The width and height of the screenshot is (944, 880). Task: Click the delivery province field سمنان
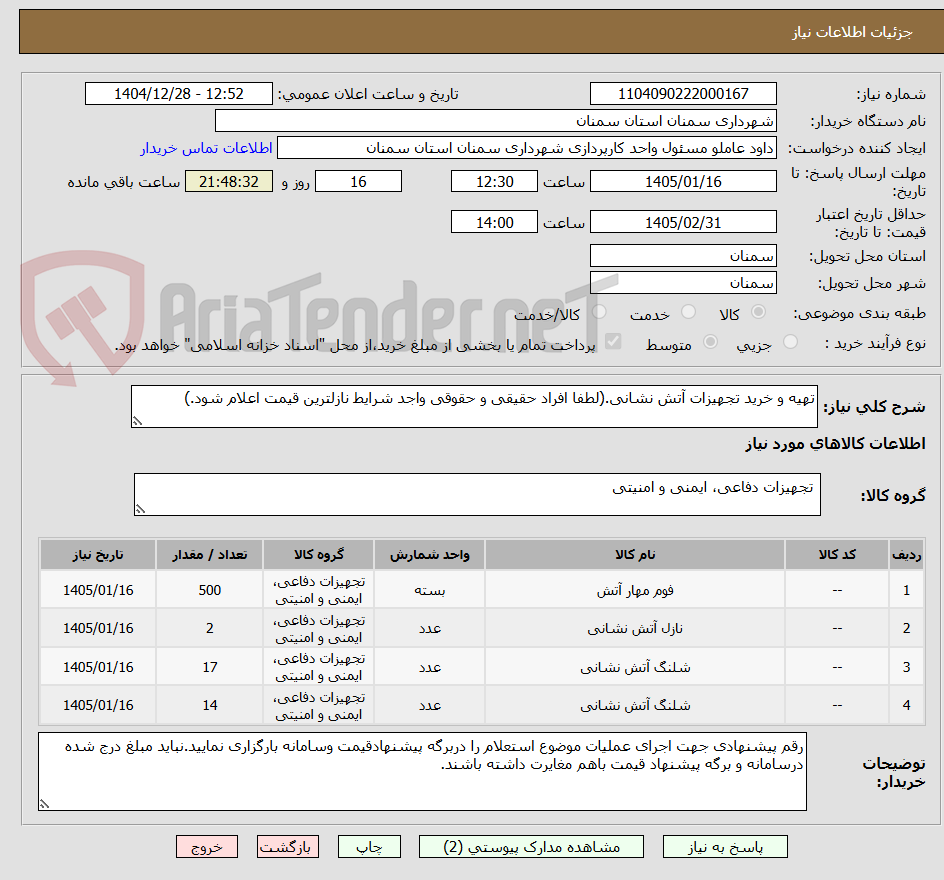coord(683,256)
